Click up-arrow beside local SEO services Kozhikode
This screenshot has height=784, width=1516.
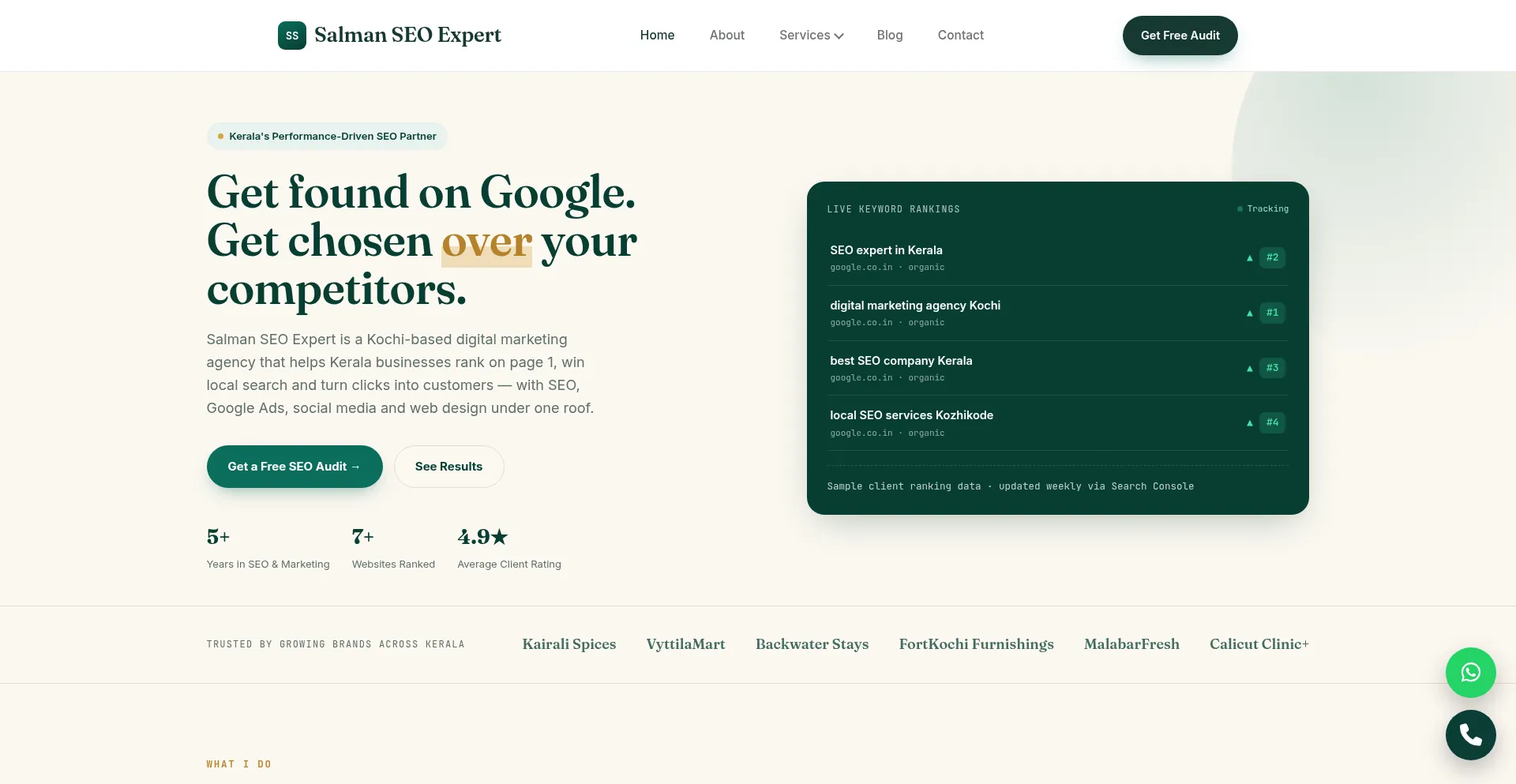[1249, 423]
